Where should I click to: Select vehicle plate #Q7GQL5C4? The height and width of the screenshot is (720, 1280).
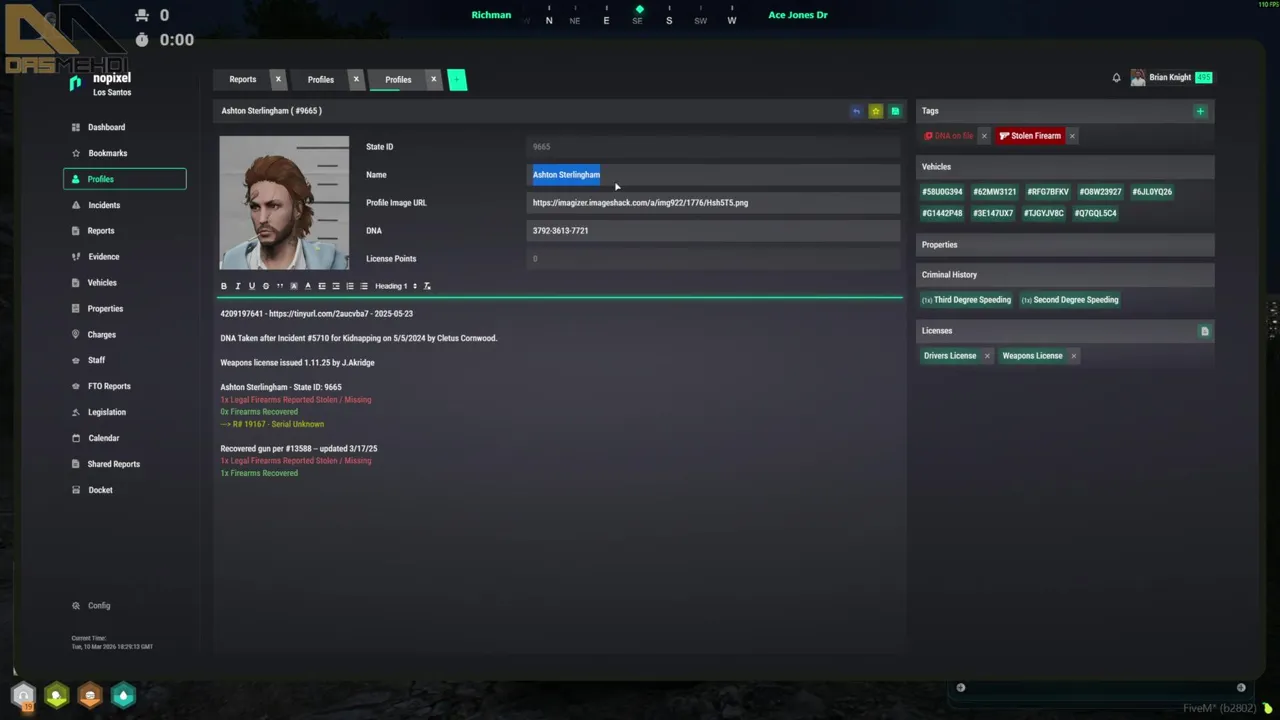1096,213
